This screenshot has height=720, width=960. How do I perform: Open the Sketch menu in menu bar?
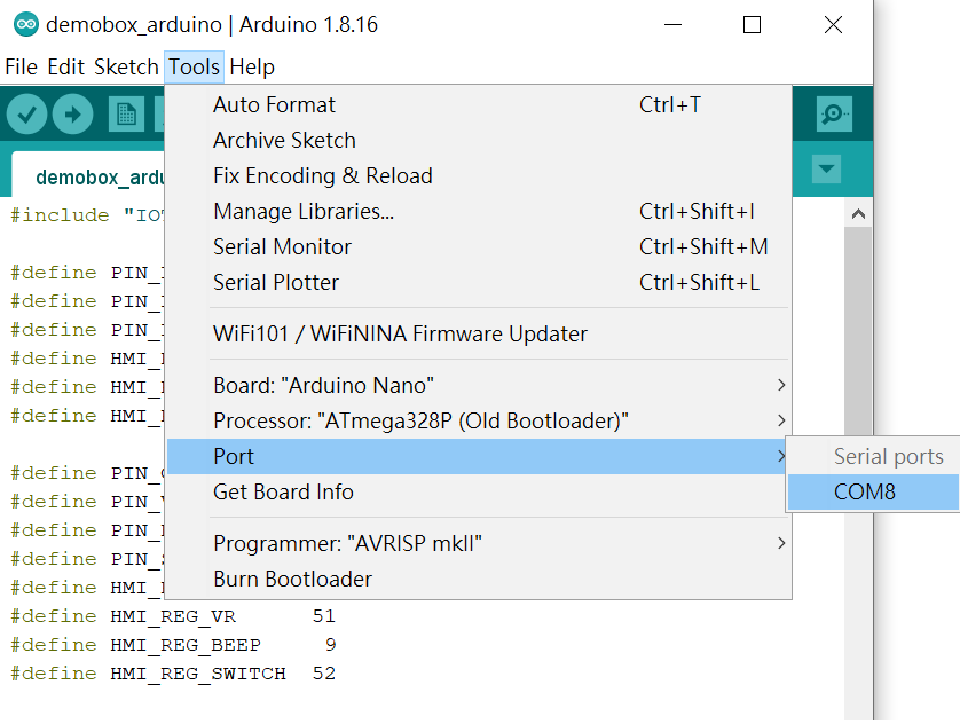pyautogui.click(x=126, y=67)
